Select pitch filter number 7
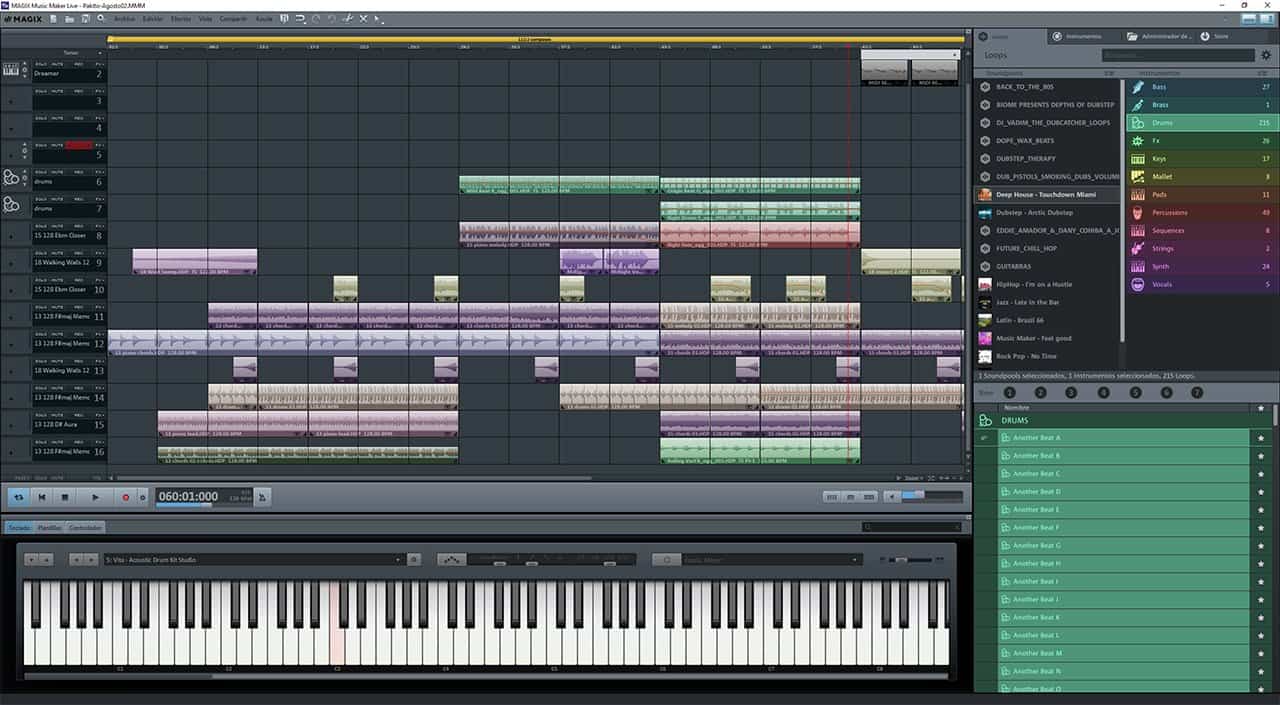1280x705 pixels. pos(1197,393)
